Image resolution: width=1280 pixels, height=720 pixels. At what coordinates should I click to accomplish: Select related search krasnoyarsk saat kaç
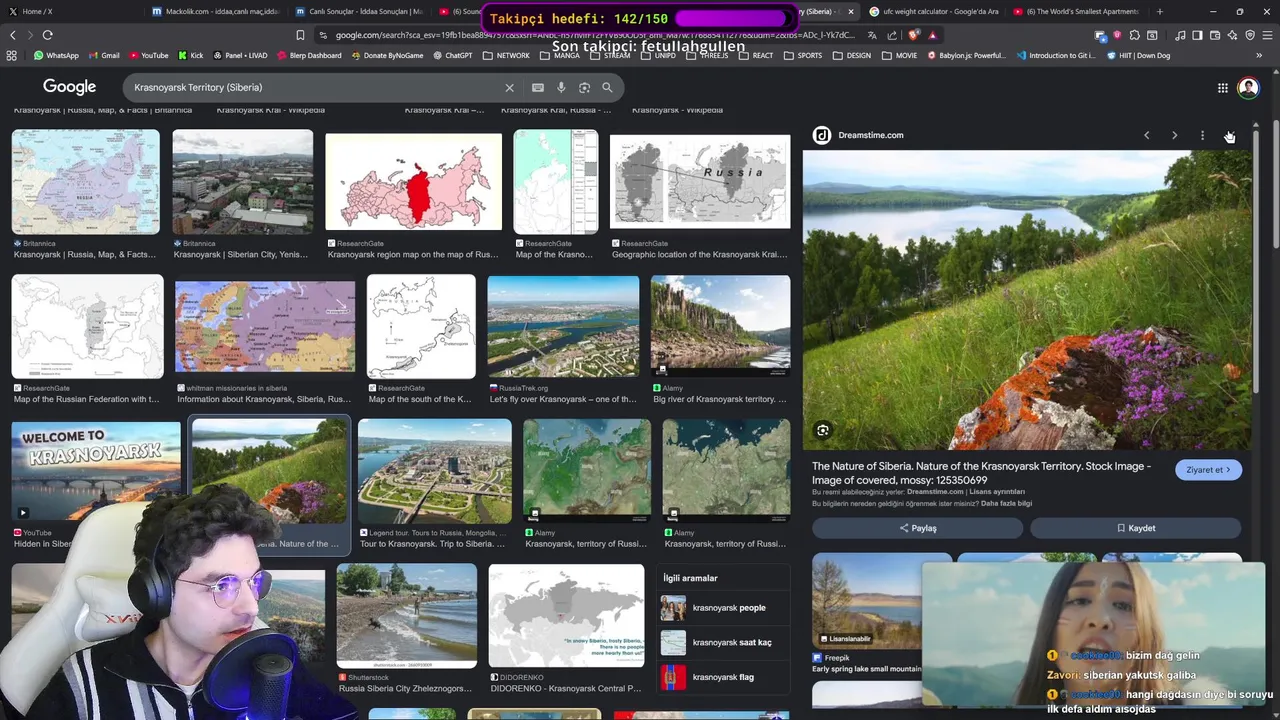[x=725, y=643]
